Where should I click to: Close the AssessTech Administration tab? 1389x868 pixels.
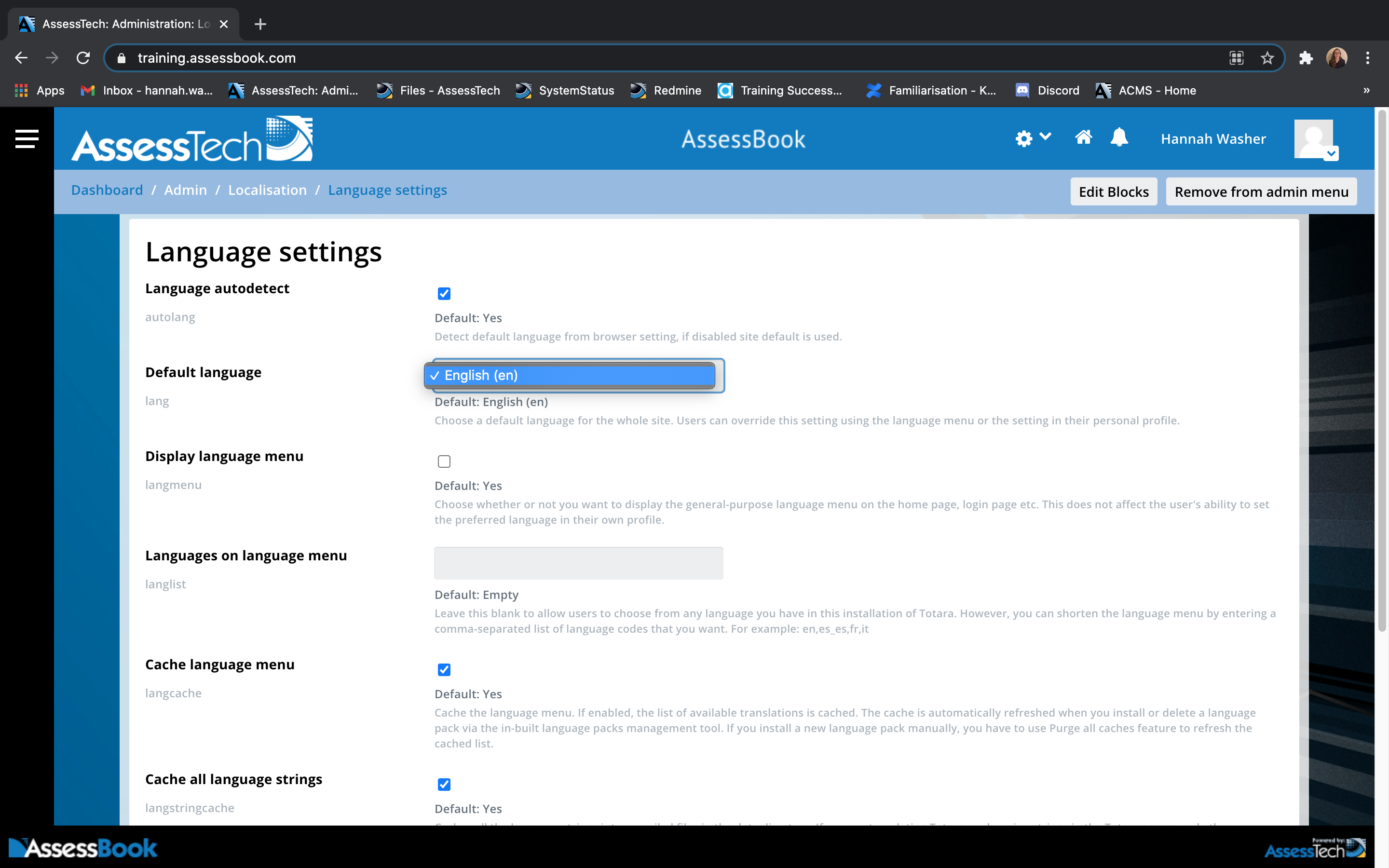click(224, 24)
